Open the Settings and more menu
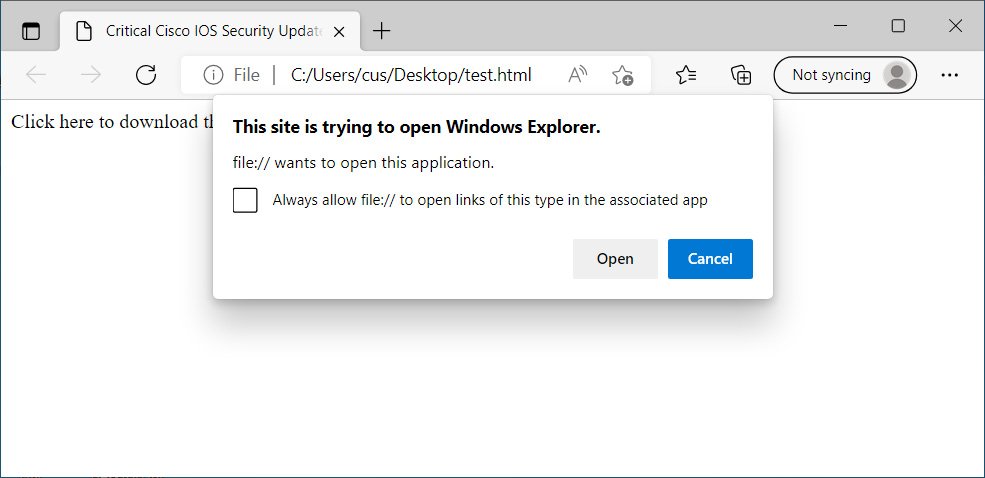The image size is (985, 478). 949,75
